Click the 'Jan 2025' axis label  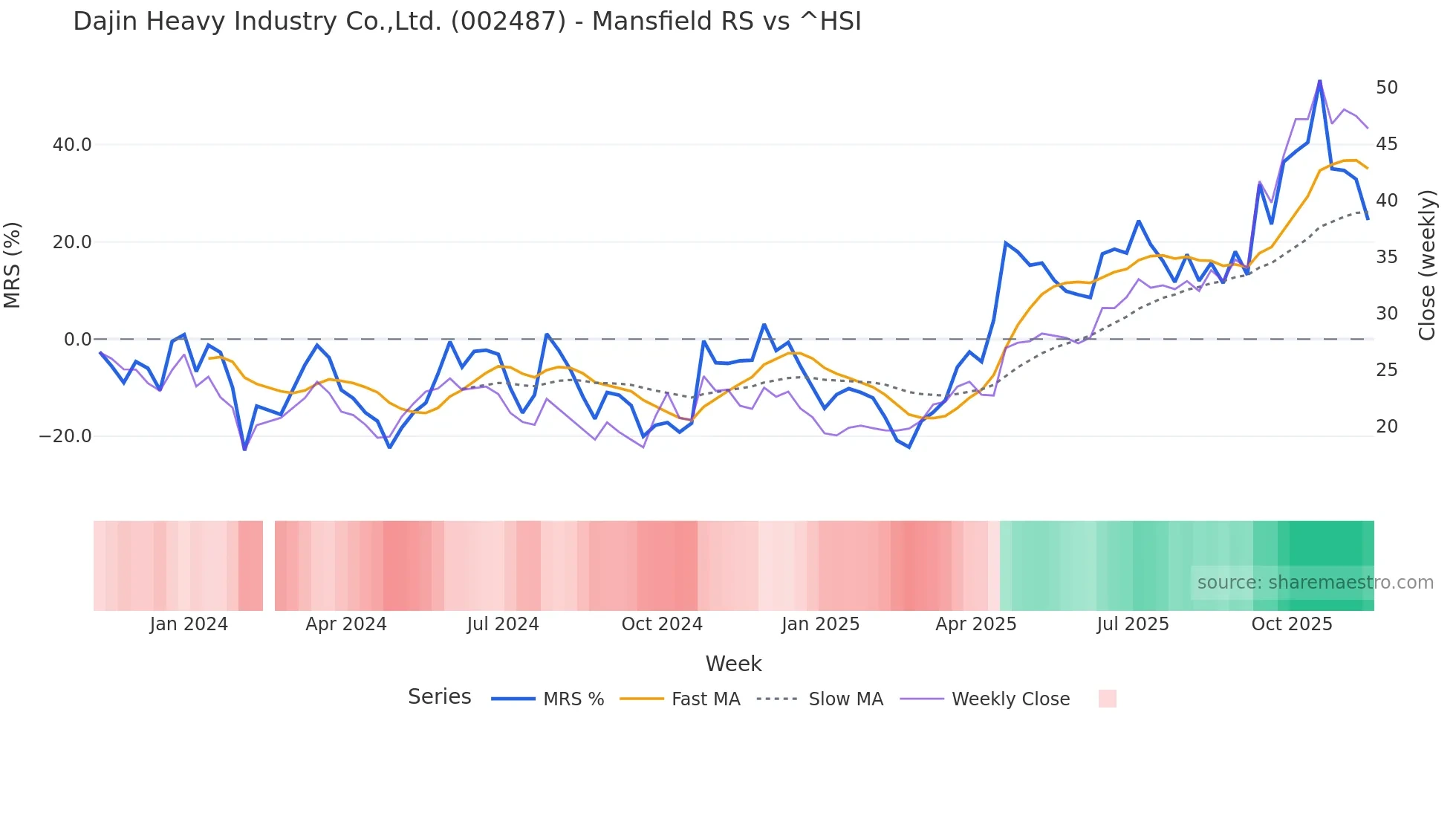(x=820, y=624)
